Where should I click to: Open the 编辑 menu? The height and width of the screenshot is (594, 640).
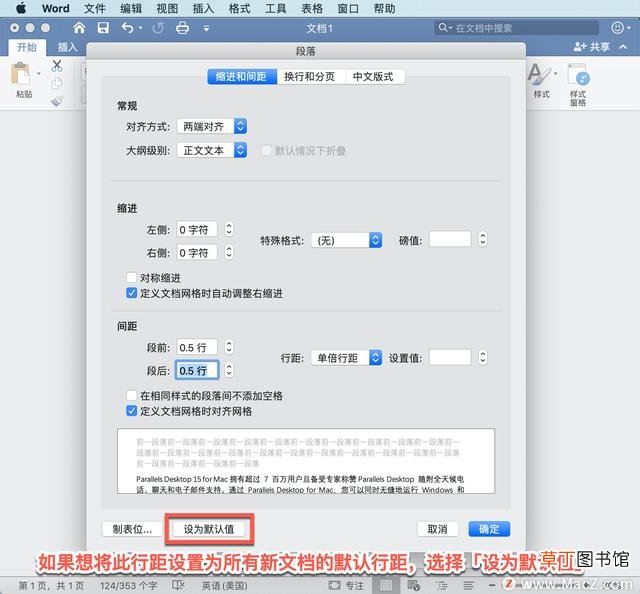(131, 8)
